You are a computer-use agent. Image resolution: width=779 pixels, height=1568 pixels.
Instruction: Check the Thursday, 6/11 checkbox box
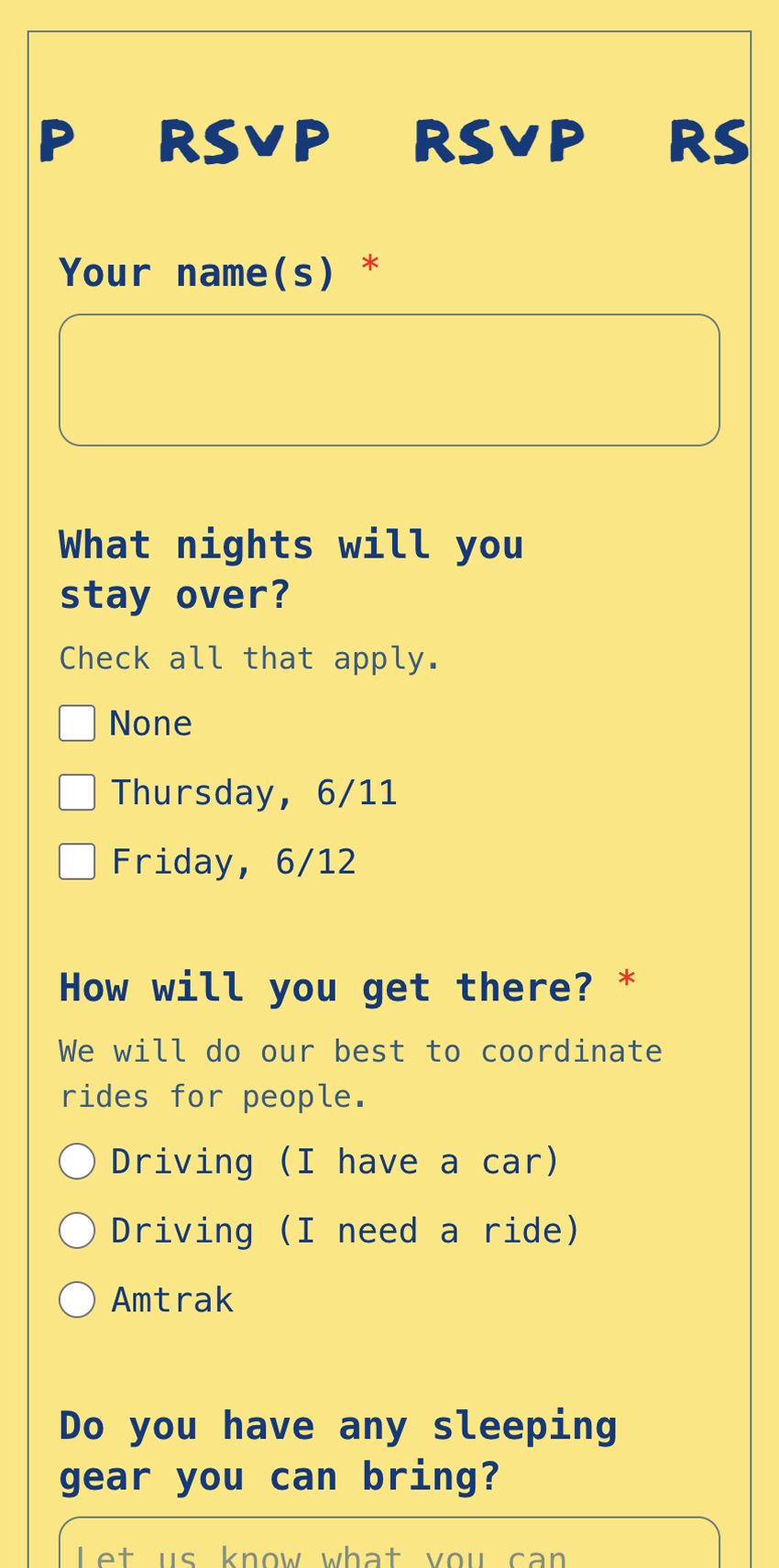[77, 793]
